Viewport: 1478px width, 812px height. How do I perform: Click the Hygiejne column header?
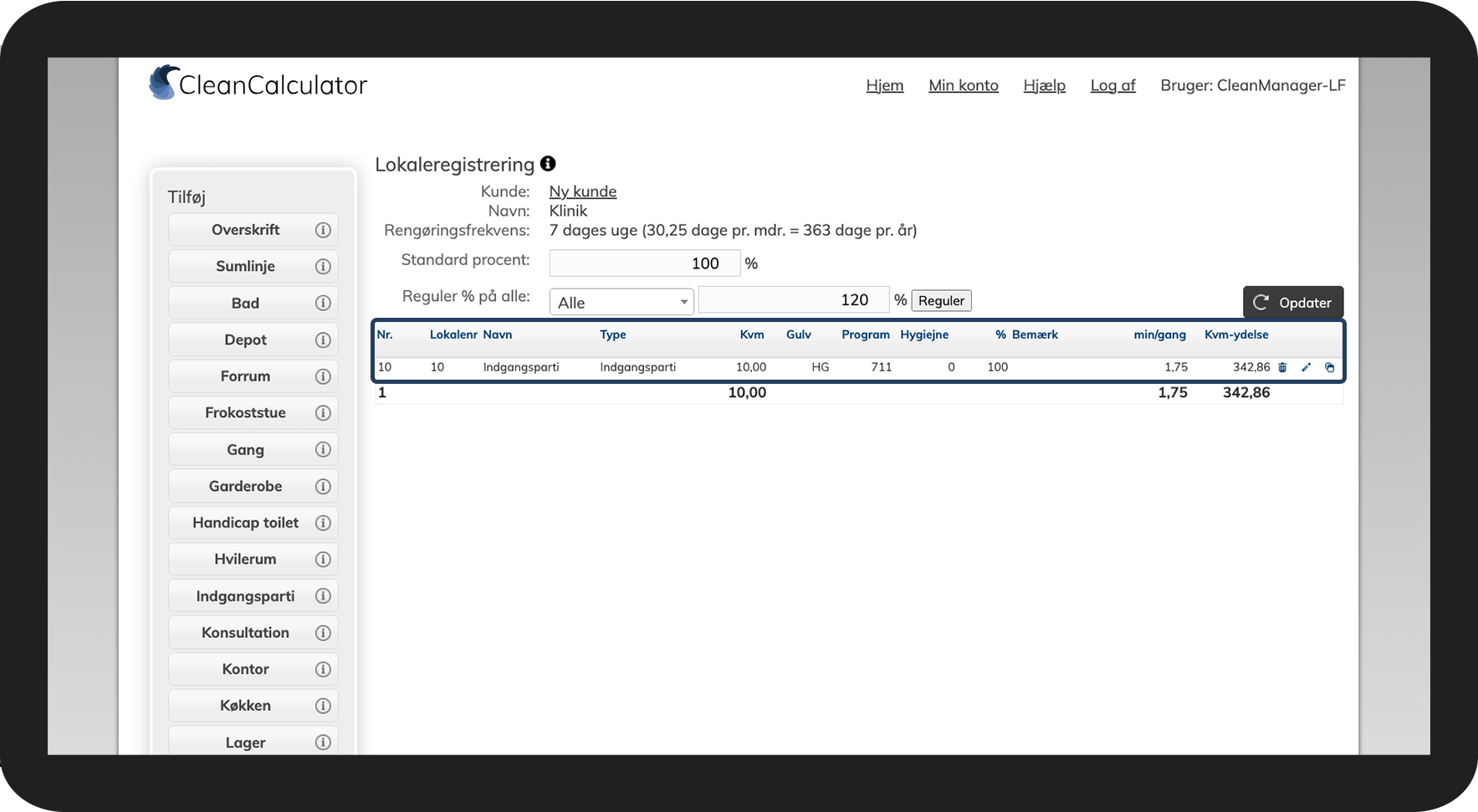point(924,335)
